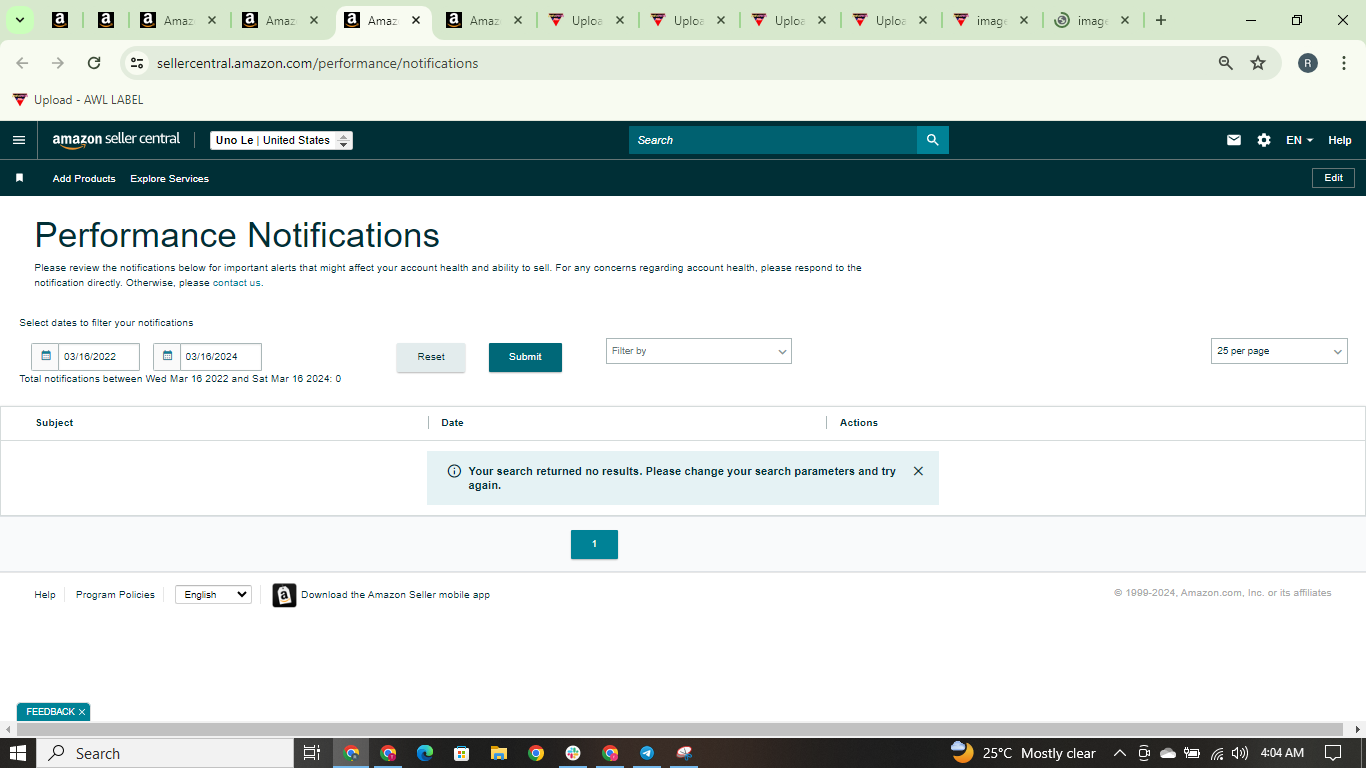The image size is (1366, 768).
Task: Click Download the Amazon Seller mobile app
Action: pyautogui.click(x=395, y=595)
